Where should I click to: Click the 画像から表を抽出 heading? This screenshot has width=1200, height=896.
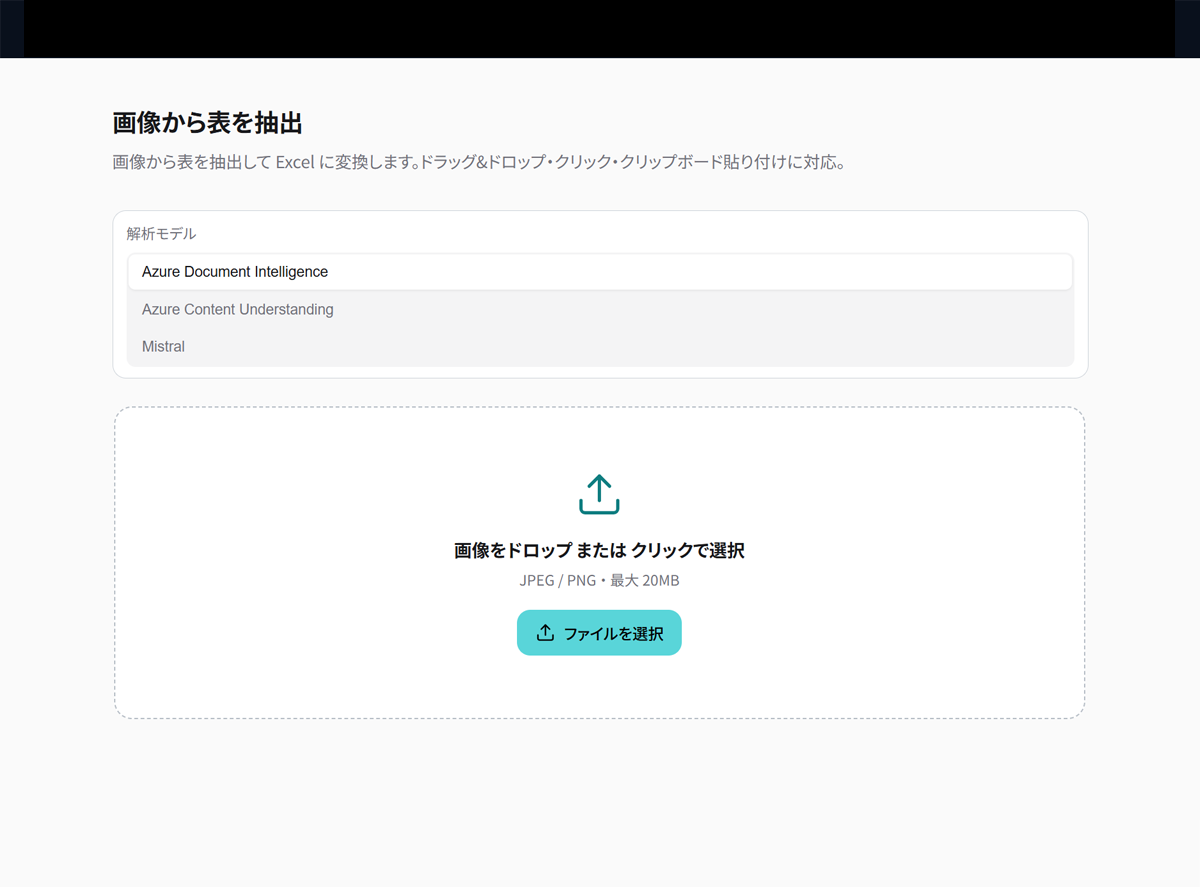point(207,123)
